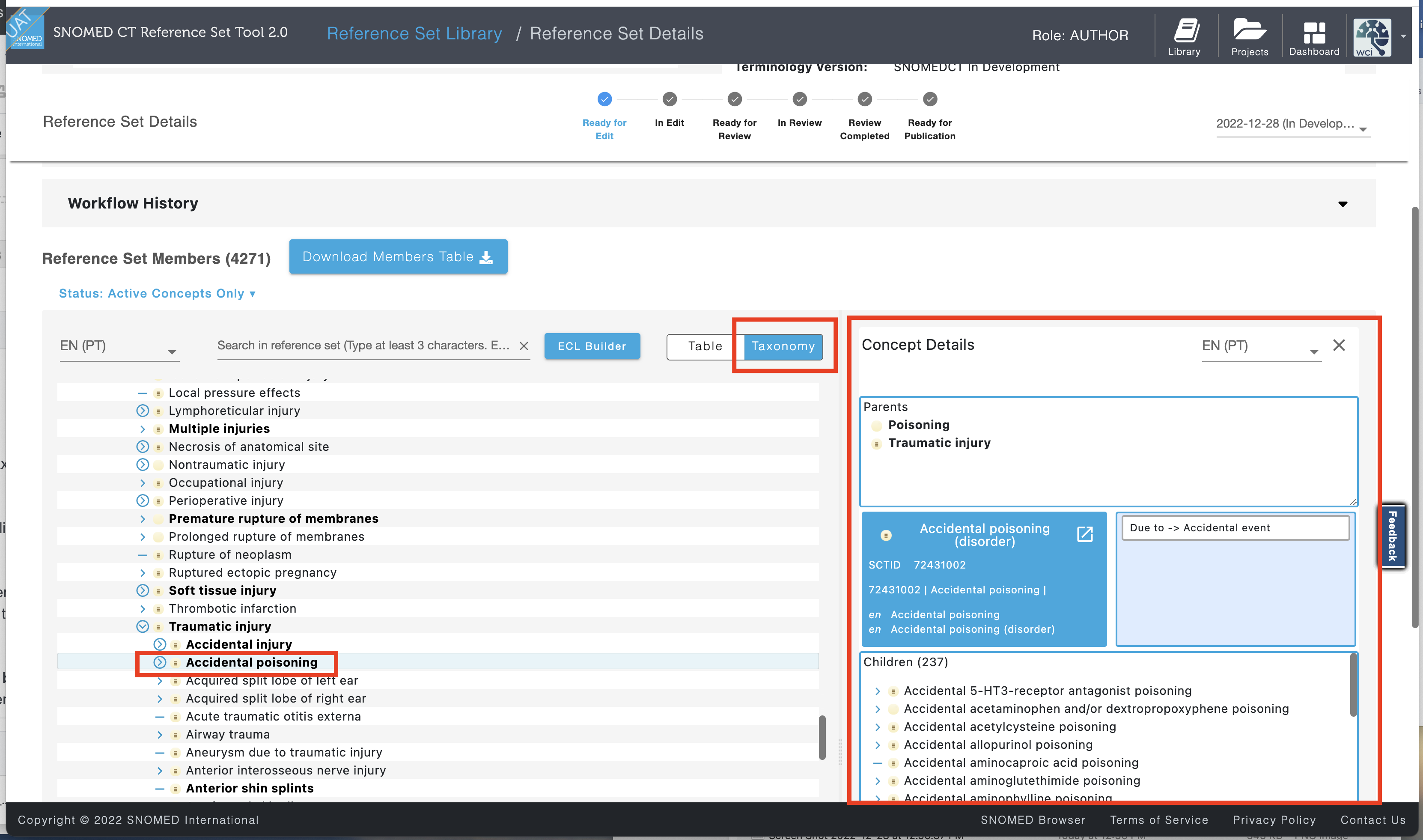Click the icon beside Poisoning parent
This screenshot has width=1423, height=840.
click(876, 426)
